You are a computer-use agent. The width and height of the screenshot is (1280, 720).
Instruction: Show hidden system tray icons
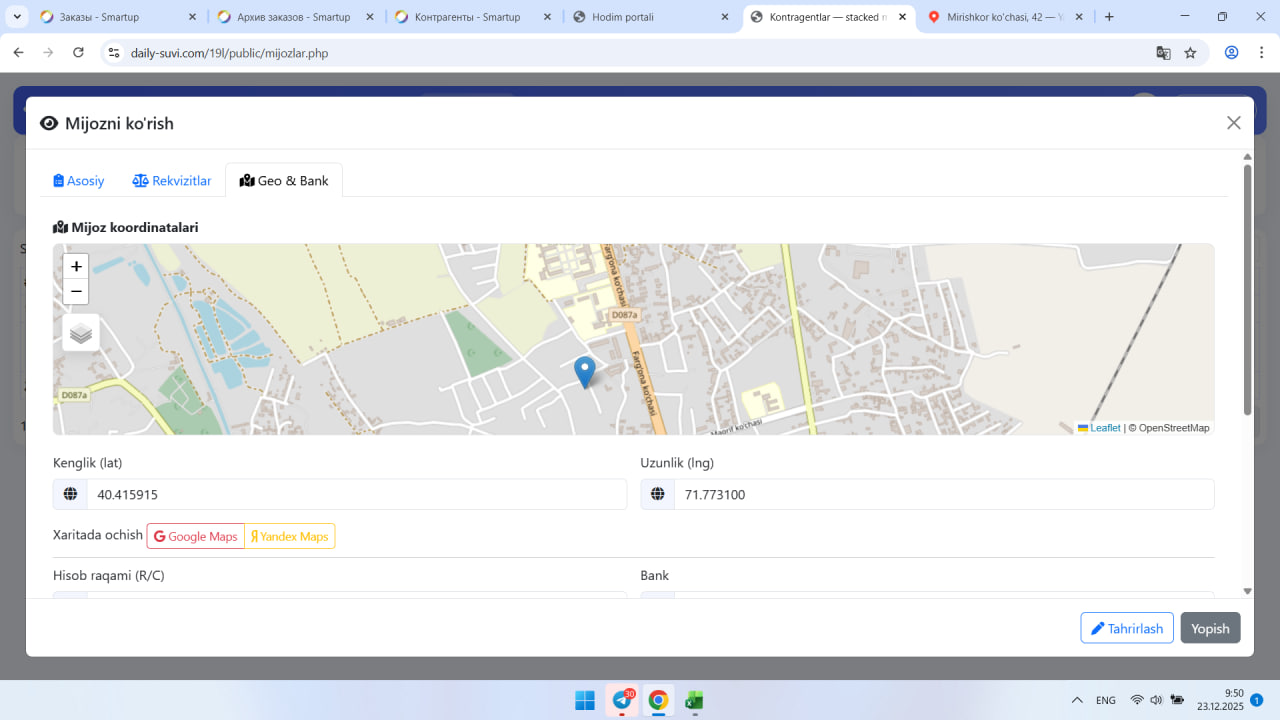(1077, 700)
